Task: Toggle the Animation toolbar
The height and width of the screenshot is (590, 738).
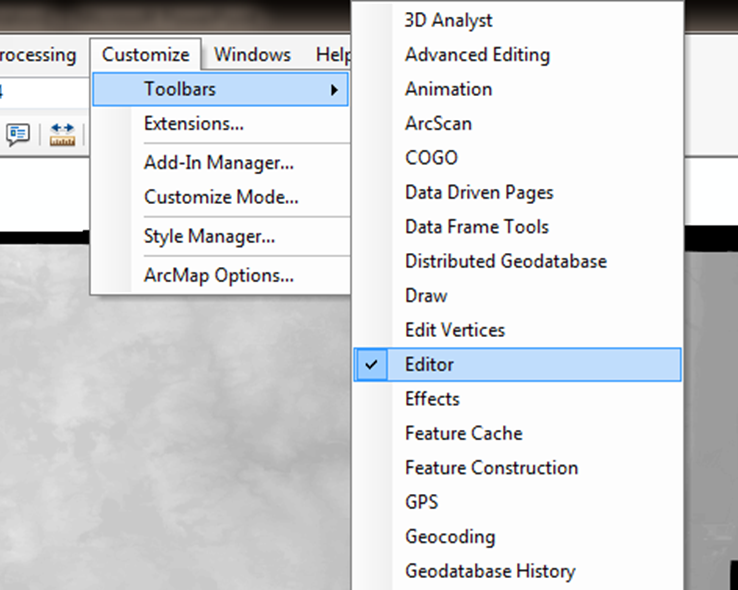Action: pyautogui.click(x=517, y=89)
